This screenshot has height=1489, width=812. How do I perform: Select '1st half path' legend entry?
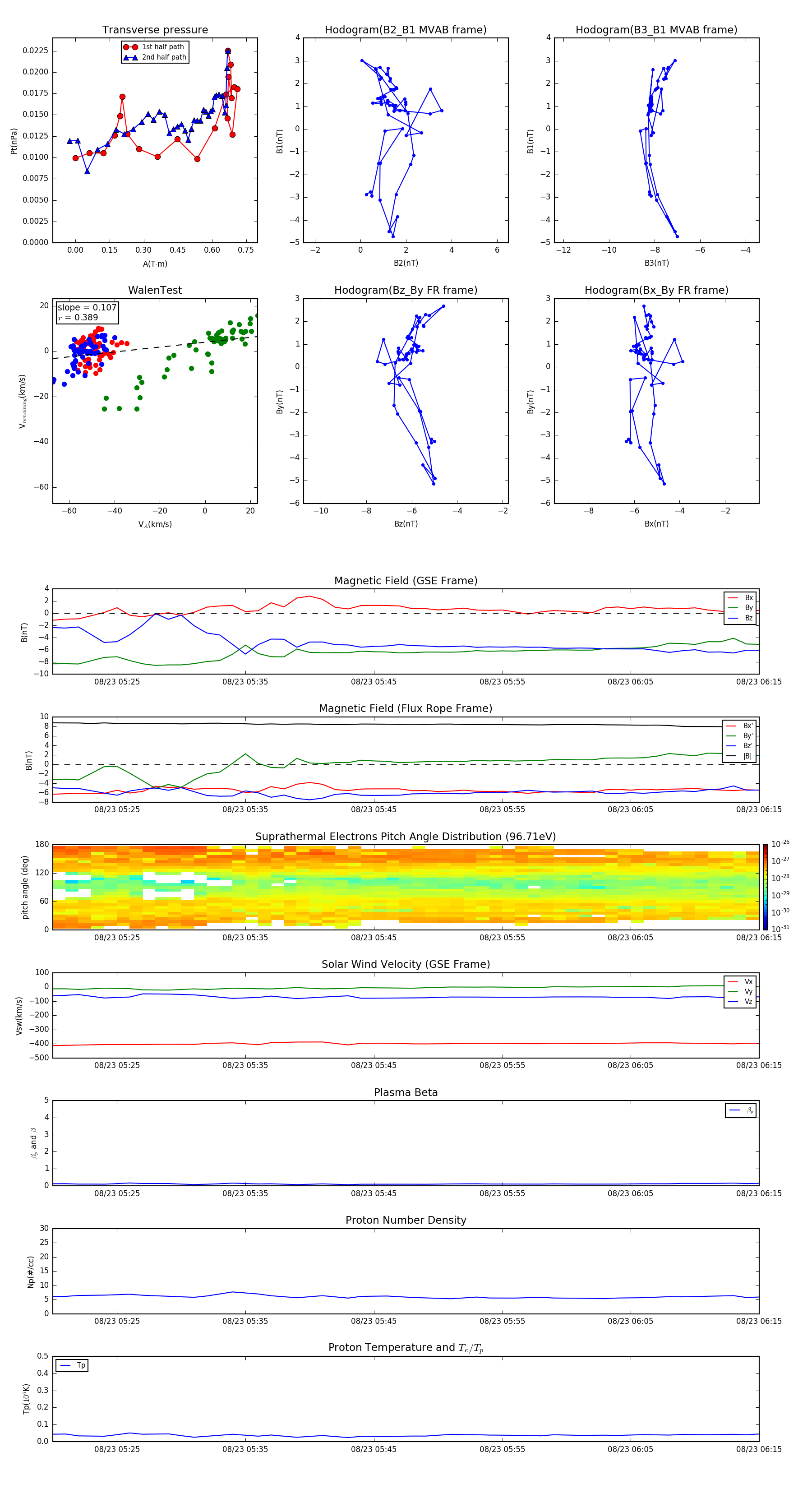tap(154, 47)
